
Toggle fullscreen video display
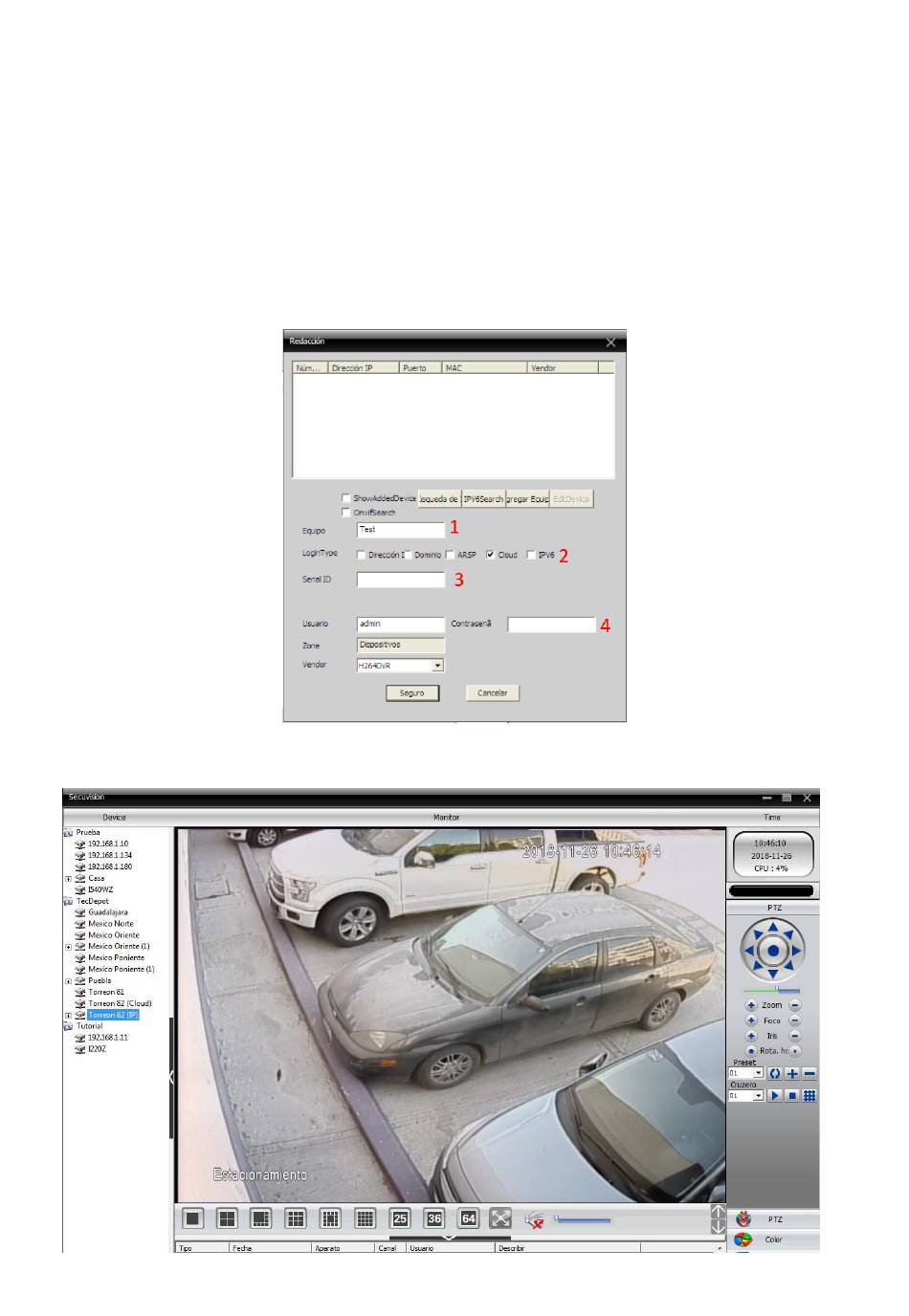pos(500,1218)
